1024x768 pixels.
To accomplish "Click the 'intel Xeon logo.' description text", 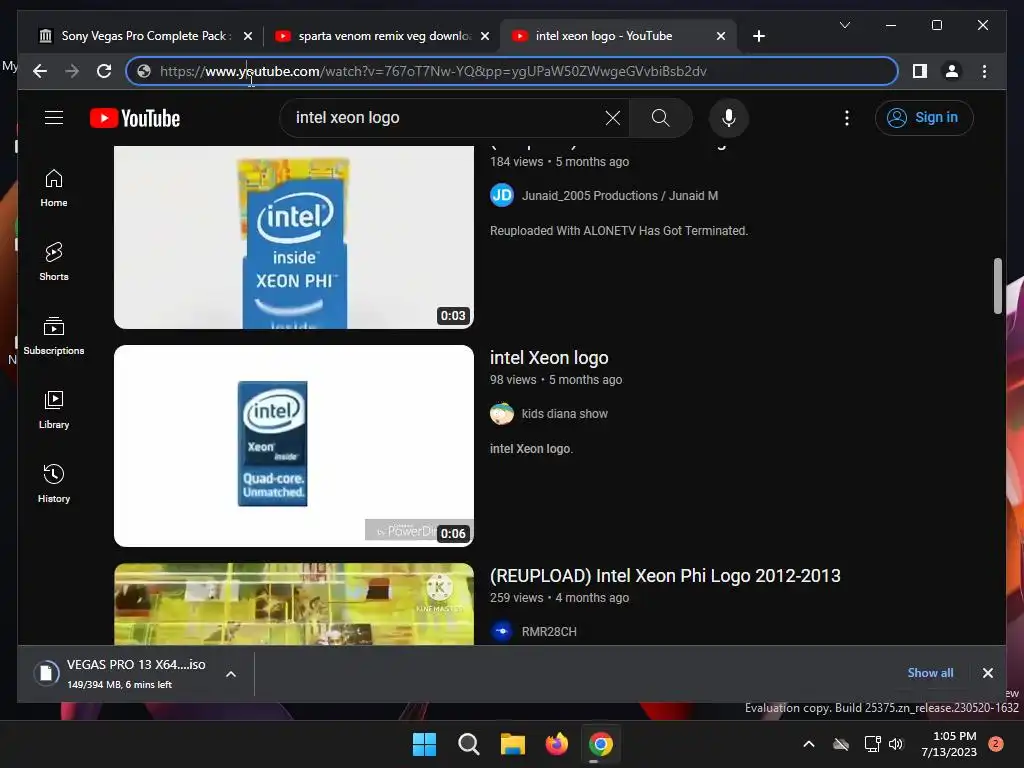I will click(x=531, y=449).
